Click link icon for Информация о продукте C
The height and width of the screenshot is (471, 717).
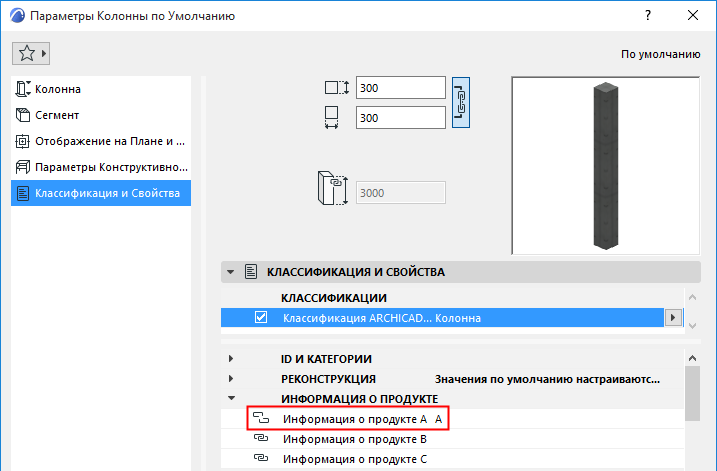[x=261, y=458]
